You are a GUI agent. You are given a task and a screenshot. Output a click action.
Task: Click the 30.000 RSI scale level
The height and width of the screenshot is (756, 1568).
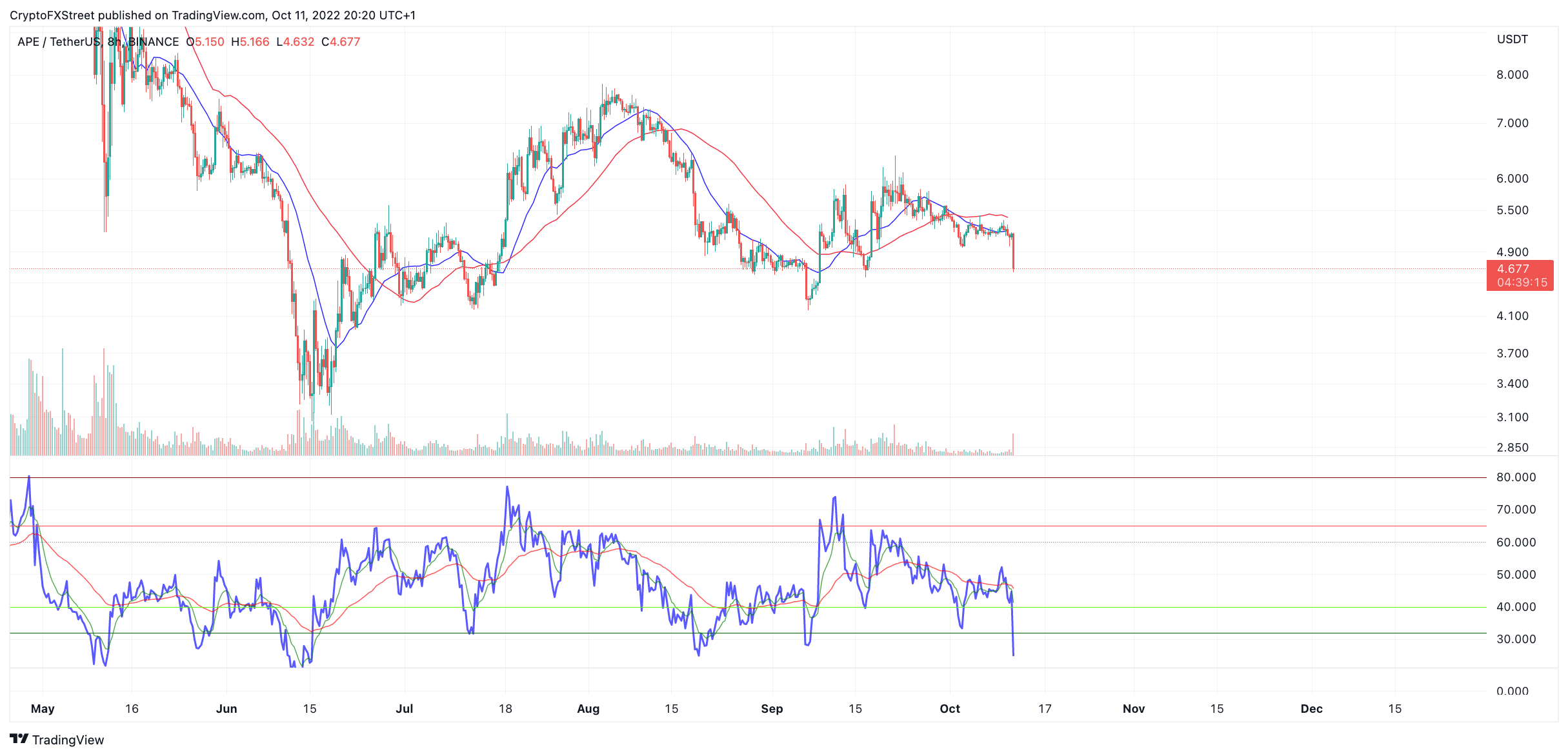tap(1516, 639)
